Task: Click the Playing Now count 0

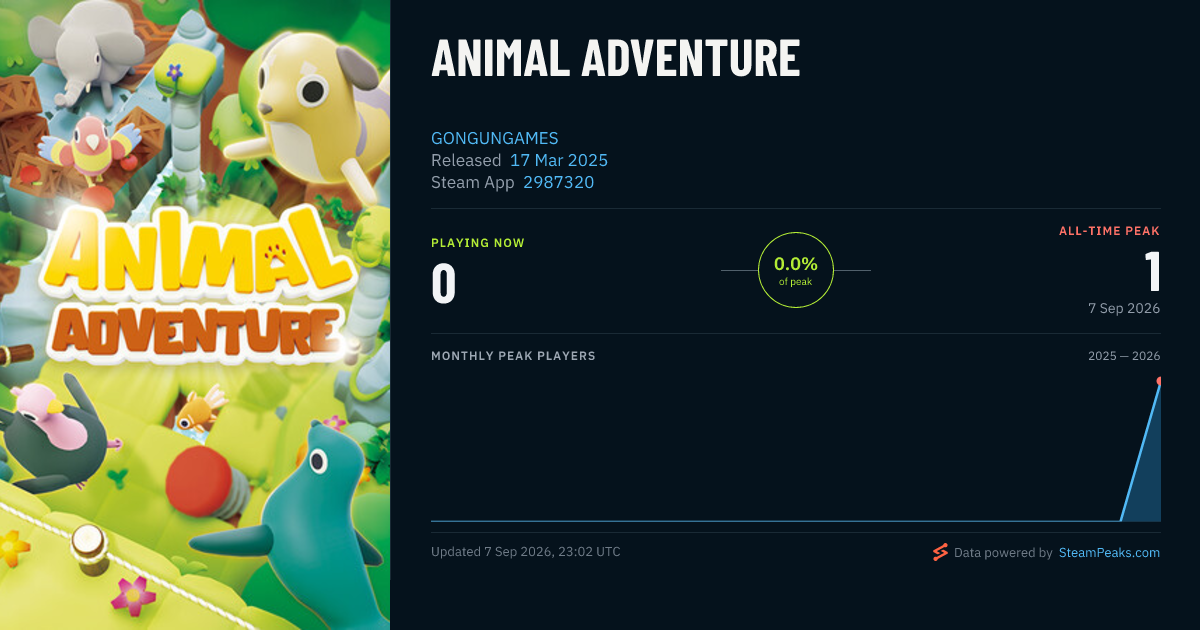Action: 444,282
